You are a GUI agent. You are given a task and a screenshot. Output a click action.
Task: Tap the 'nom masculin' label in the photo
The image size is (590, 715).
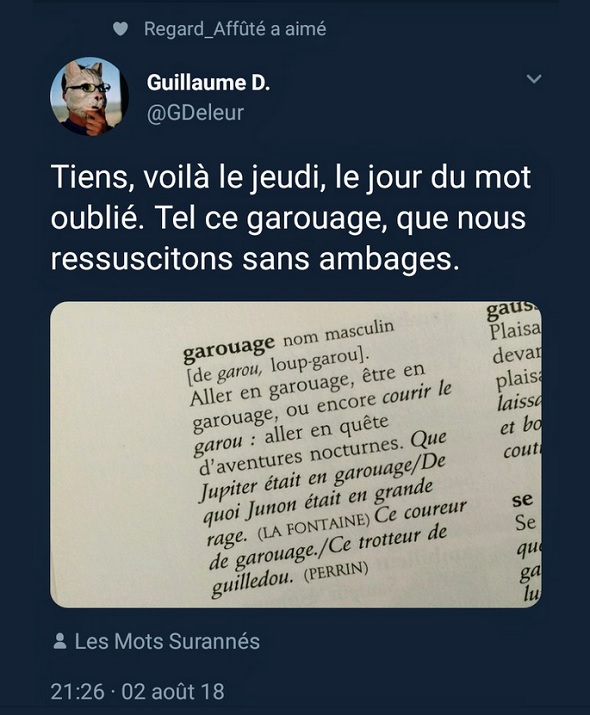[338, 333]
